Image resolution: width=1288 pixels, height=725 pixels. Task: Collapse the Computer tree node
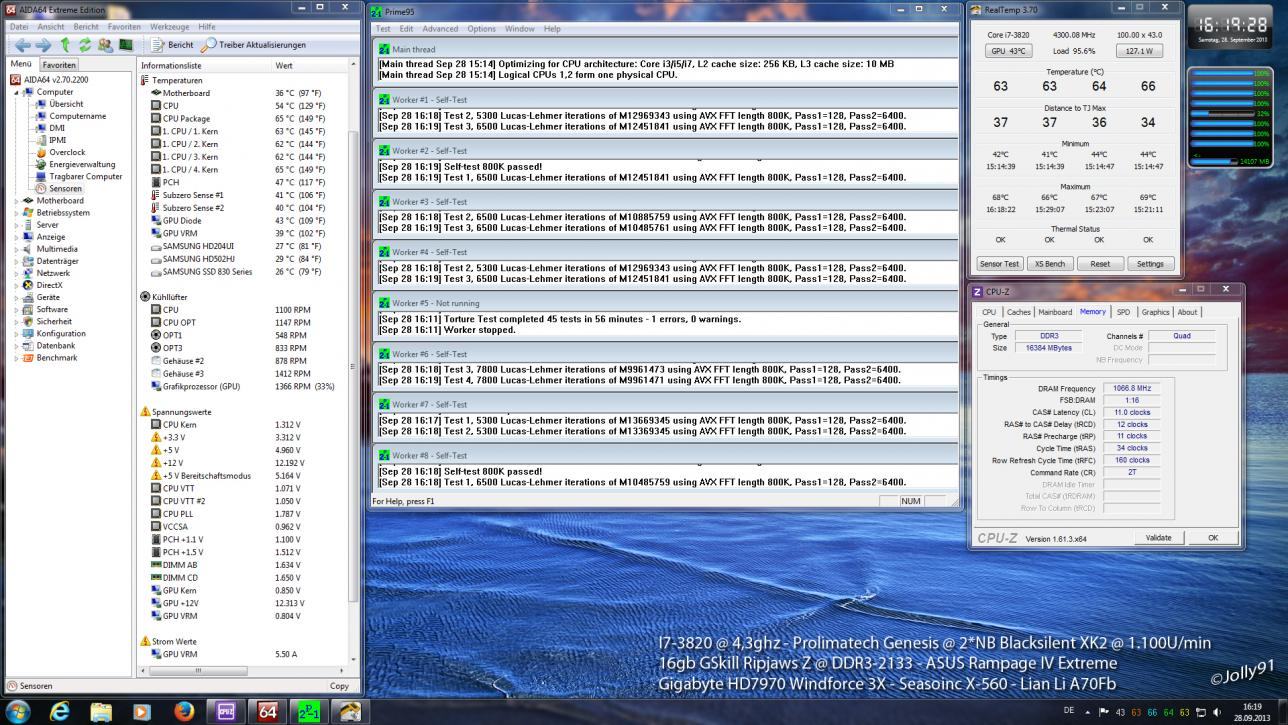click(16, 92)
